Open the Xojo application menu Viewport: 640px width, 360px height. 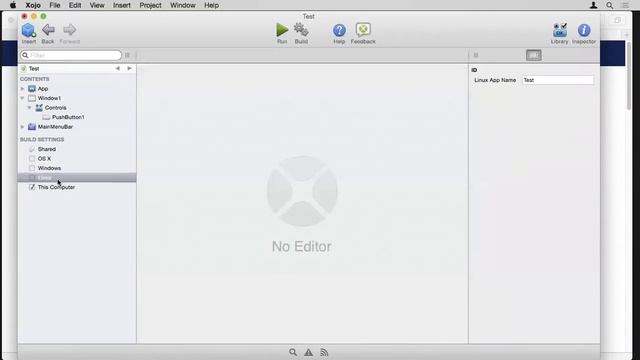(x=33, y=5)
